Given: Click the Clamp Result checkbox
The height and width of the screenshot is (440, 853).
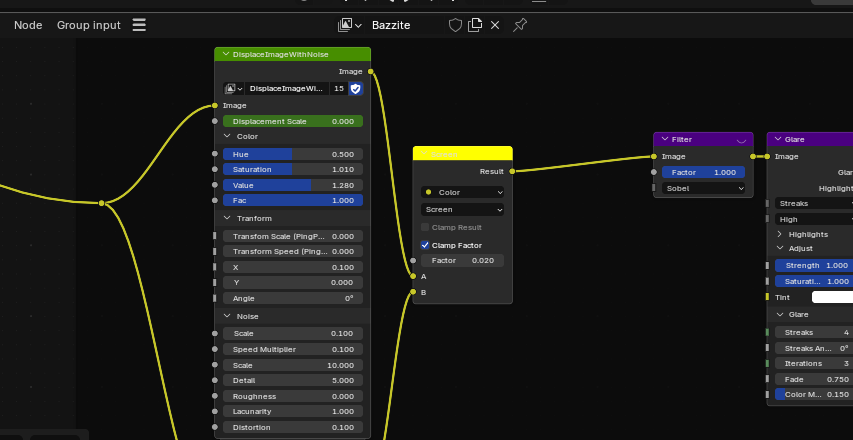Looking at the screenshot, I should tap(425, 227).
